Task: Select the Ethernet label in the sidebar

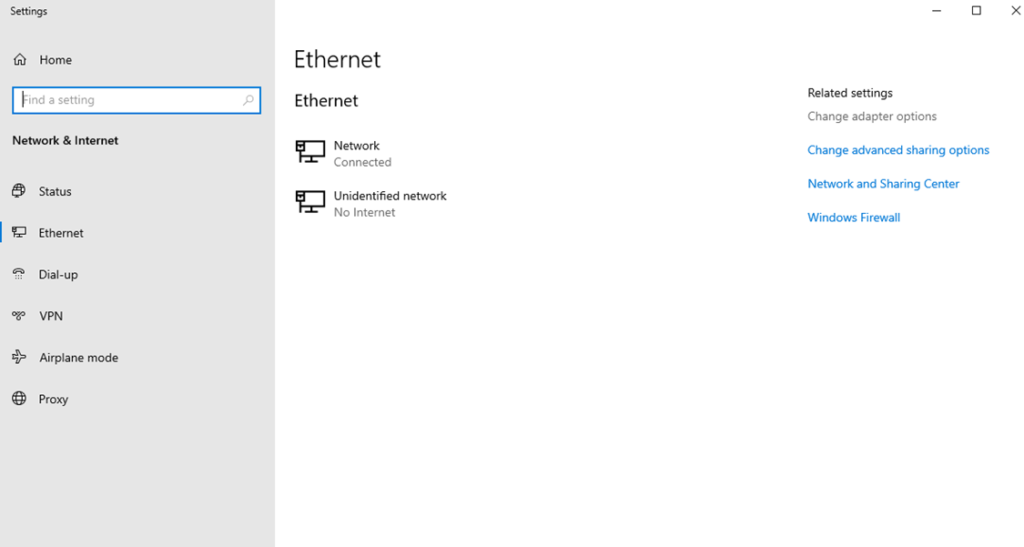Action: coord(61,233)
